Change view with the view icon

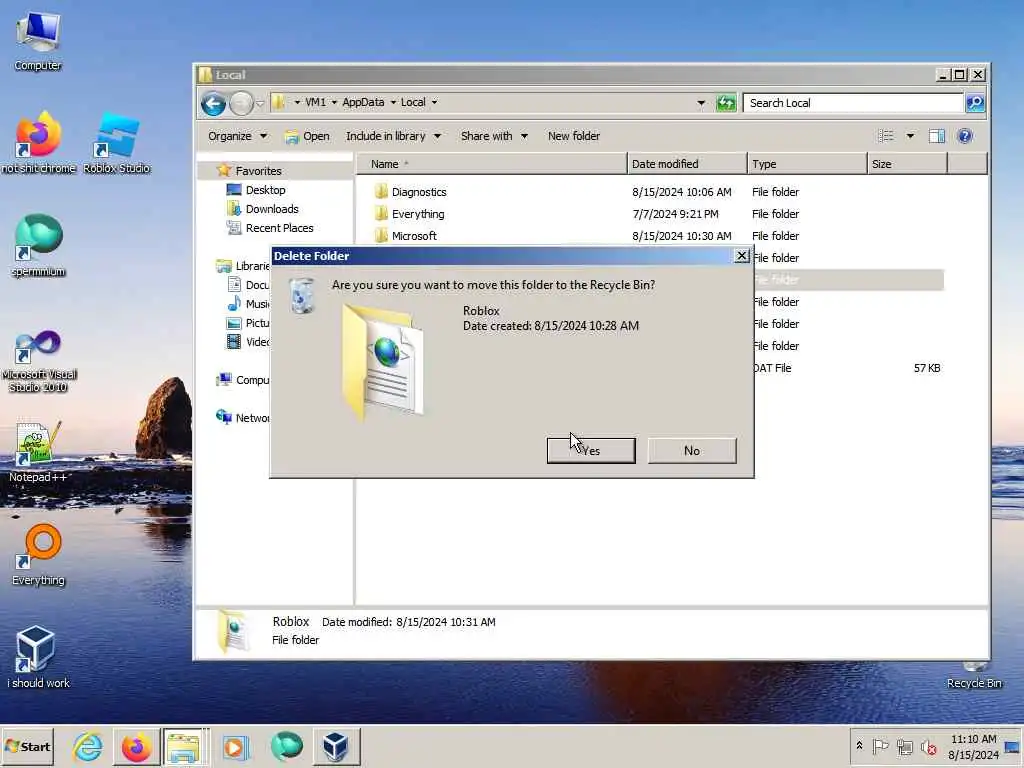pos(886,136)
